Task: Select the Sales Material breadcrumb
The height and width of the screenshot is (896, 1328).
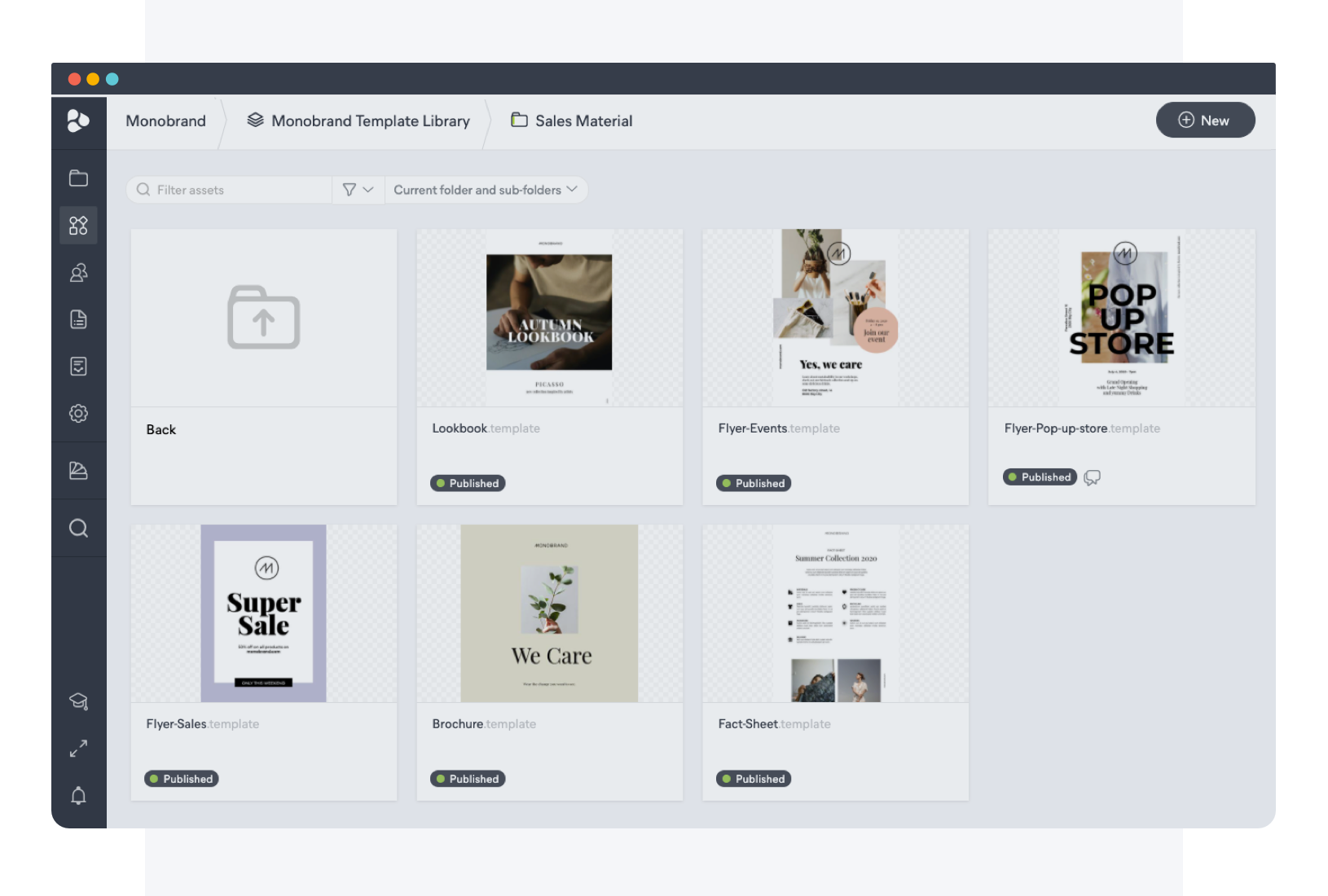Action: tap(583, 121)
